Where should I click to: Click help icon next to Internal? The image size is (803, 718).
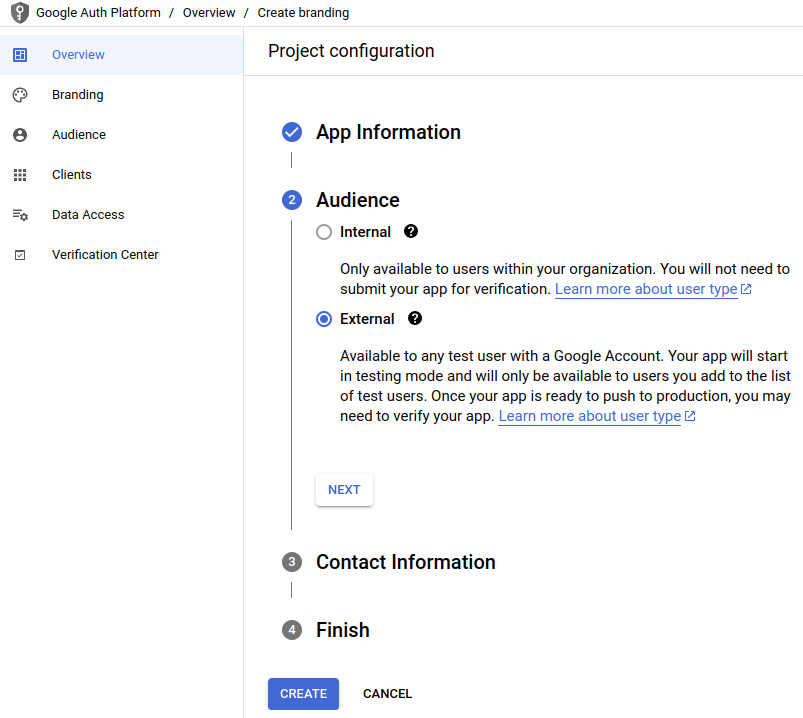[x=411, y=231]
